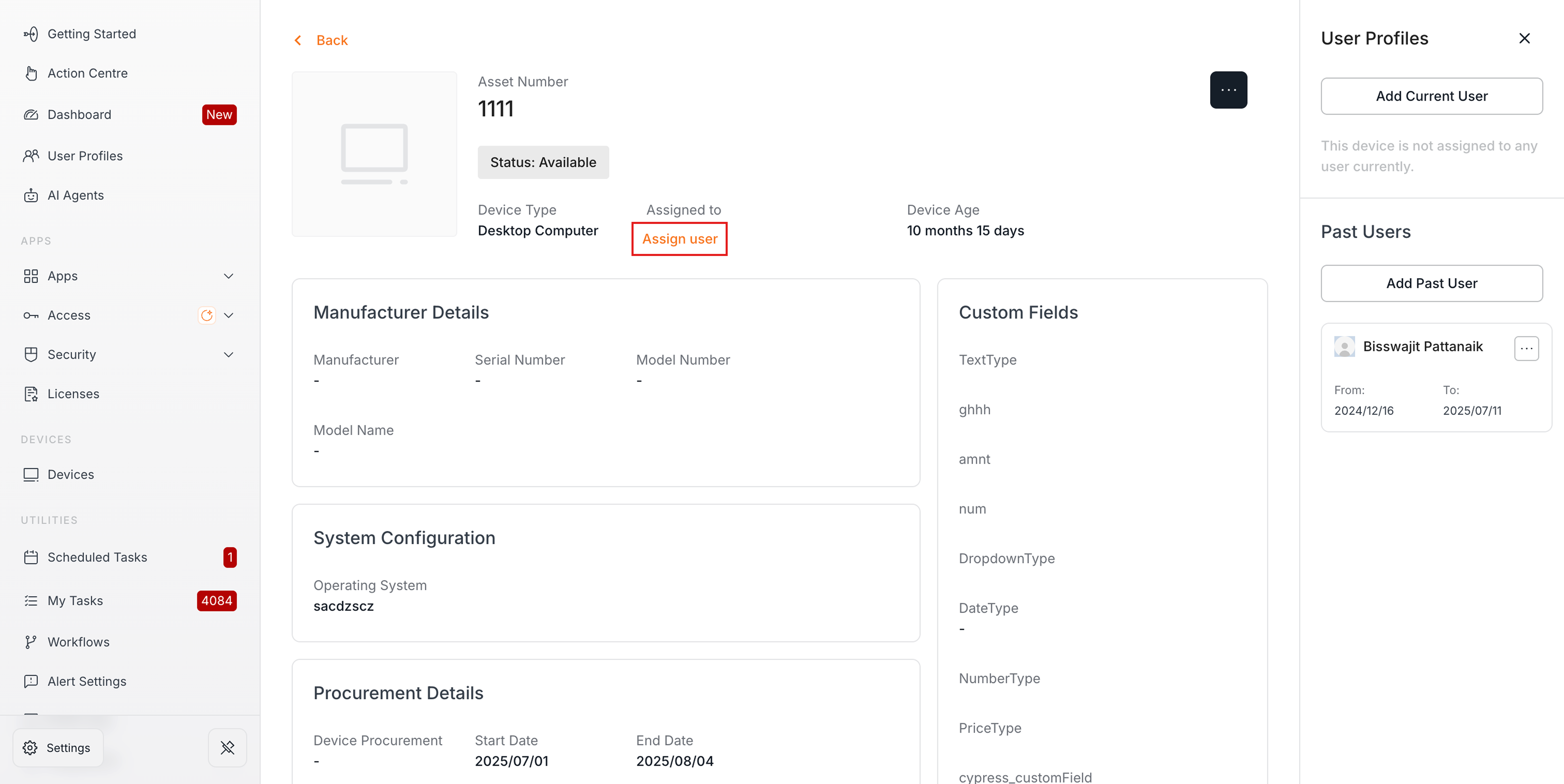
Task: Click the Bisswajit Pattanaik name
Action: point(1423,347)
